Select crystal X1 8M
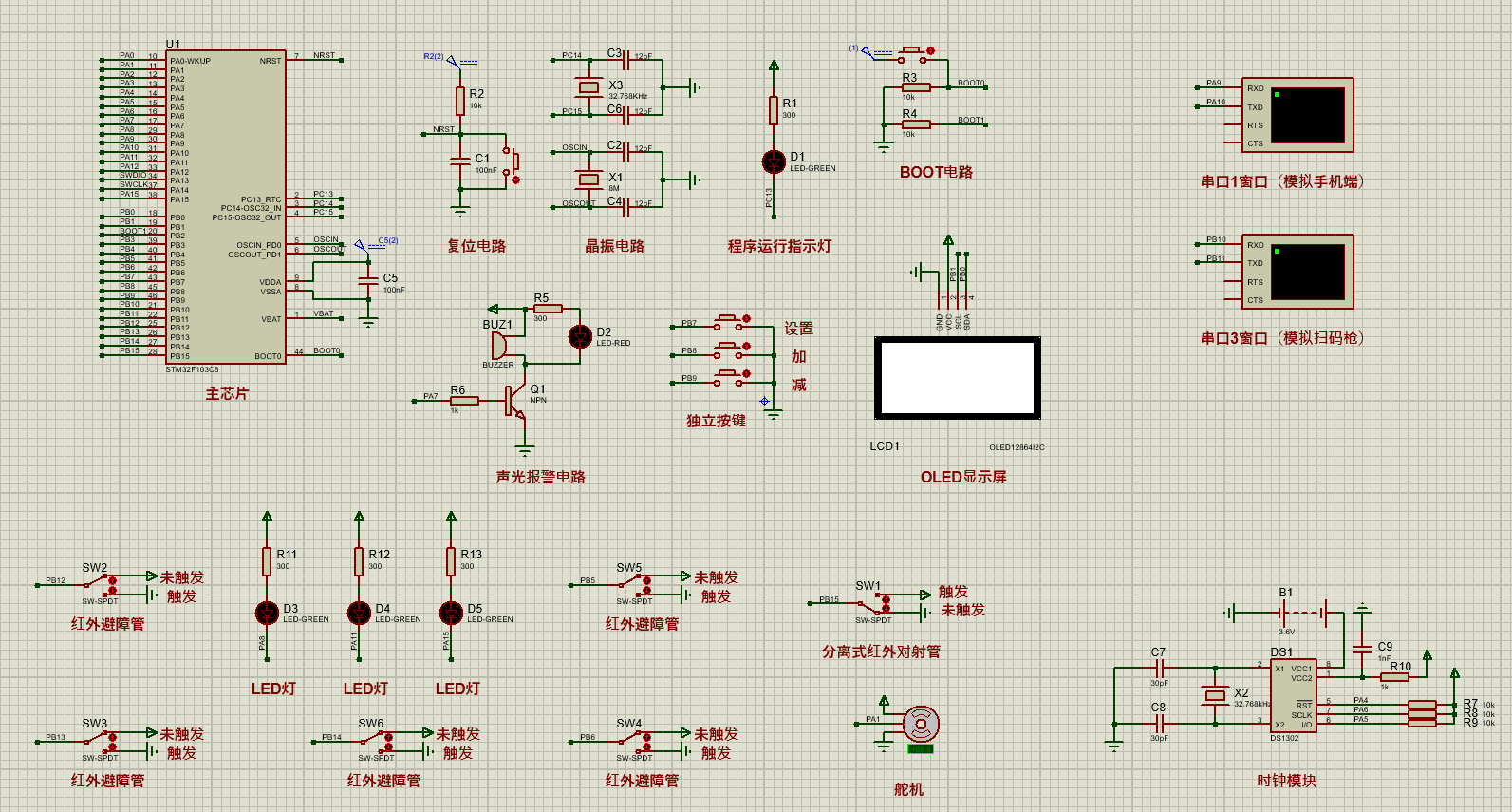 coord(588,179)
